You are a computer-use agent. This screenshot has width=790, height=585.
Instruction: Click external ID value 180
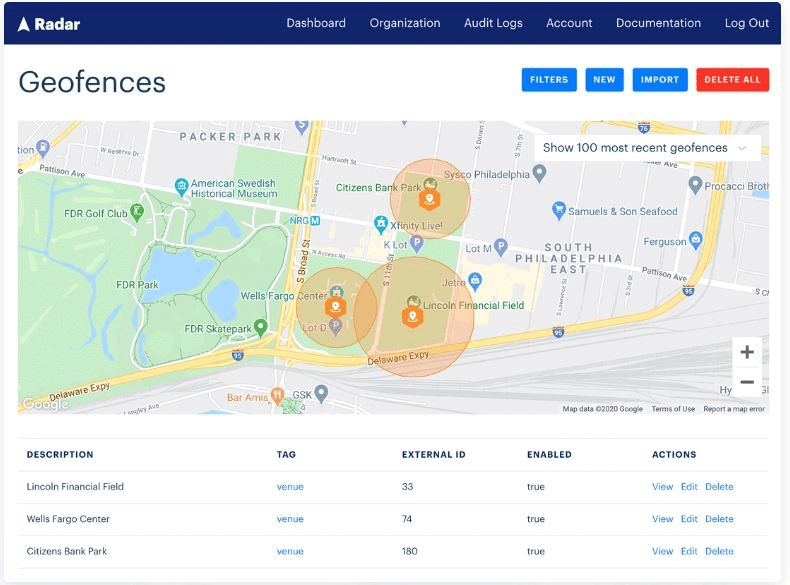[410, 551]
